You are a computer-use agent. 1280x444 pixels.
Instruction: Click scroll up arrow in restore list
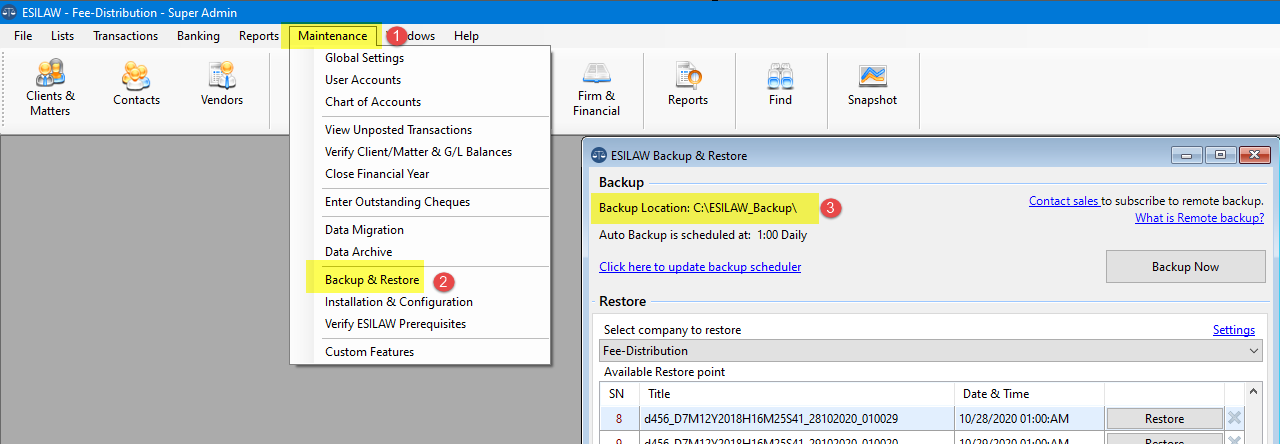point(1254,393)
